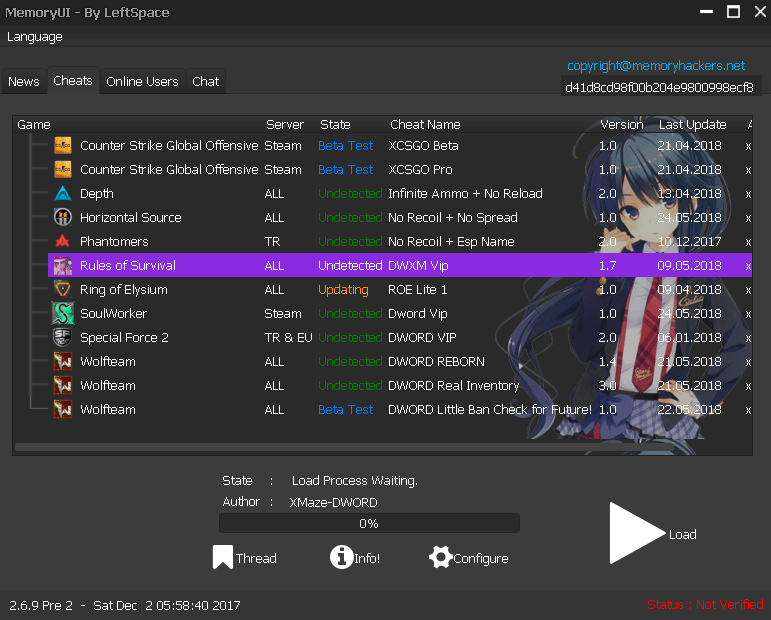Click the XCSGO Pro row game icon
The width and height of the screenshot is (771, 620).
click(x=62, y=170)
